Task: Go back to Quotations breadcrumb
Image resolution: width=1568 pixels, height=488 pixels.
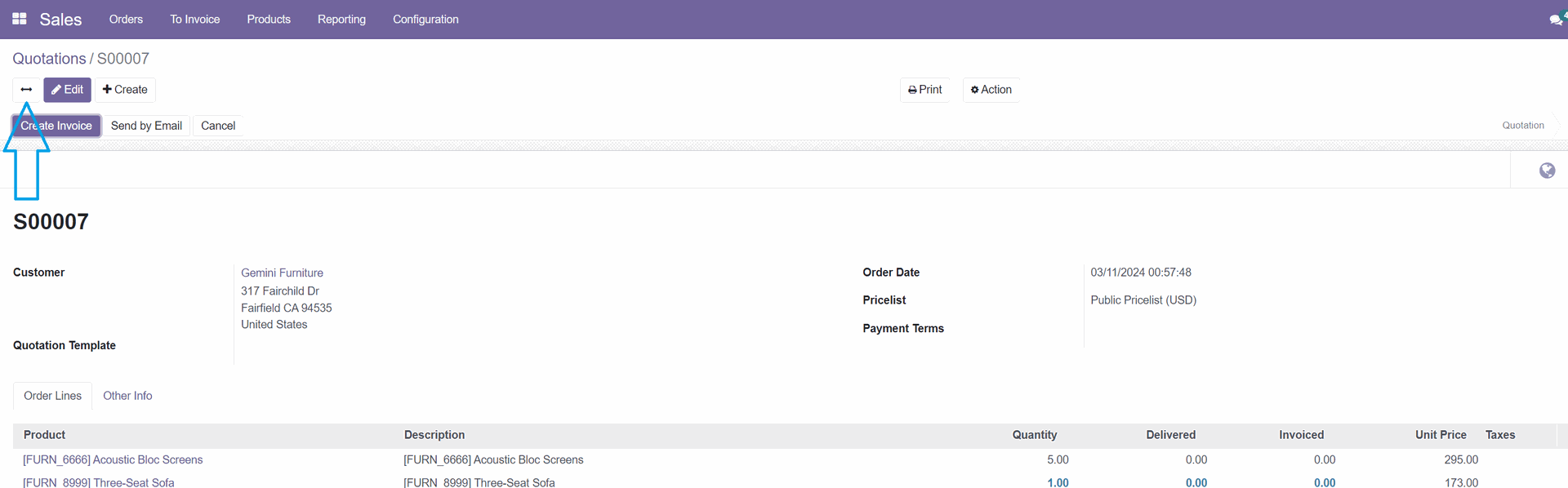Action: [49, 59]
